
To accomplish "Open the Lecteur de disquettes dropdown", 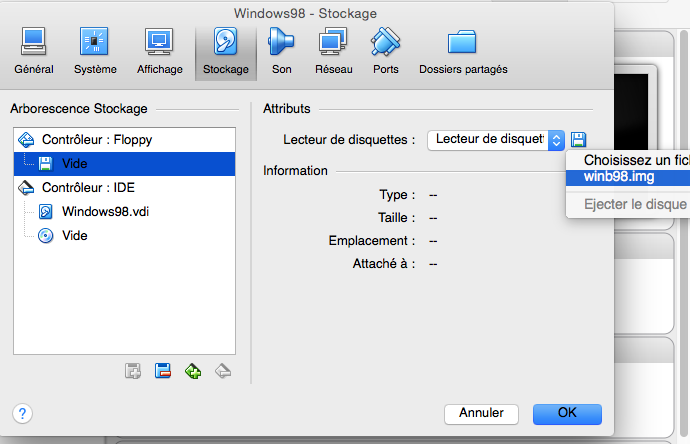I will 496,140.
